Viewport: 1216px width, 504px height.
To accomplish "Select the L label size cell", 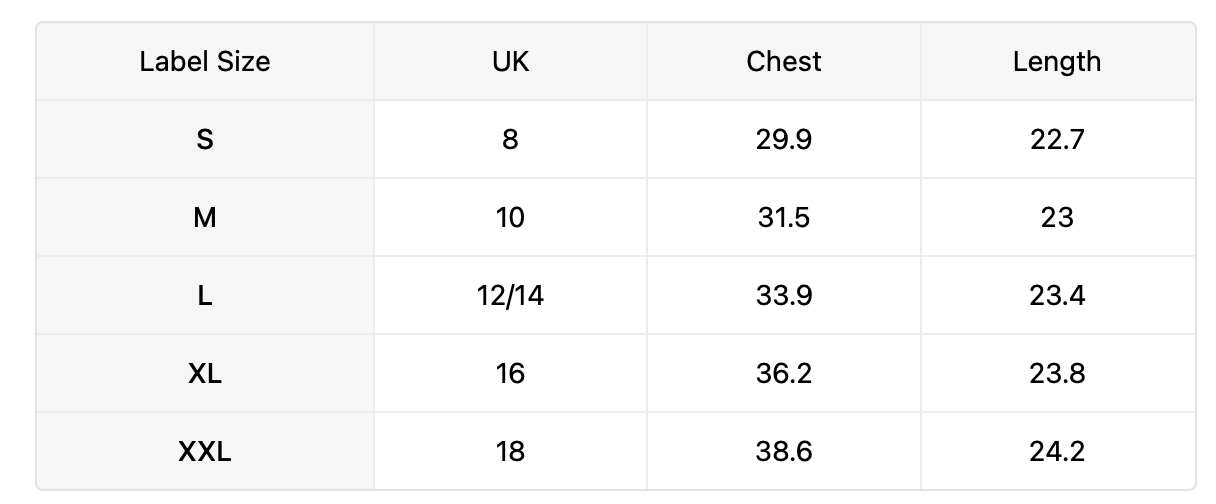I will coord(205,295).
